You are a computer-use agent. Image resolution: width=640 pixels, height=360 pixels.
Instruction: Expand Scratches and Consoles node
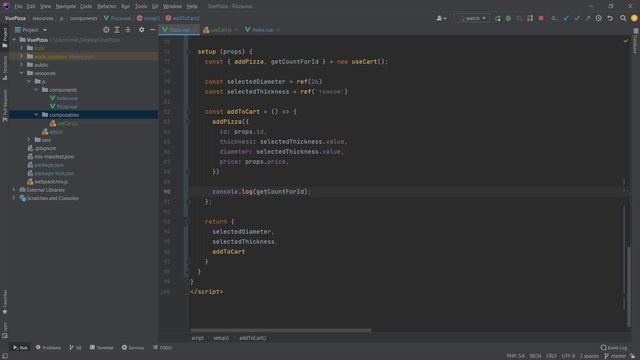14,198
